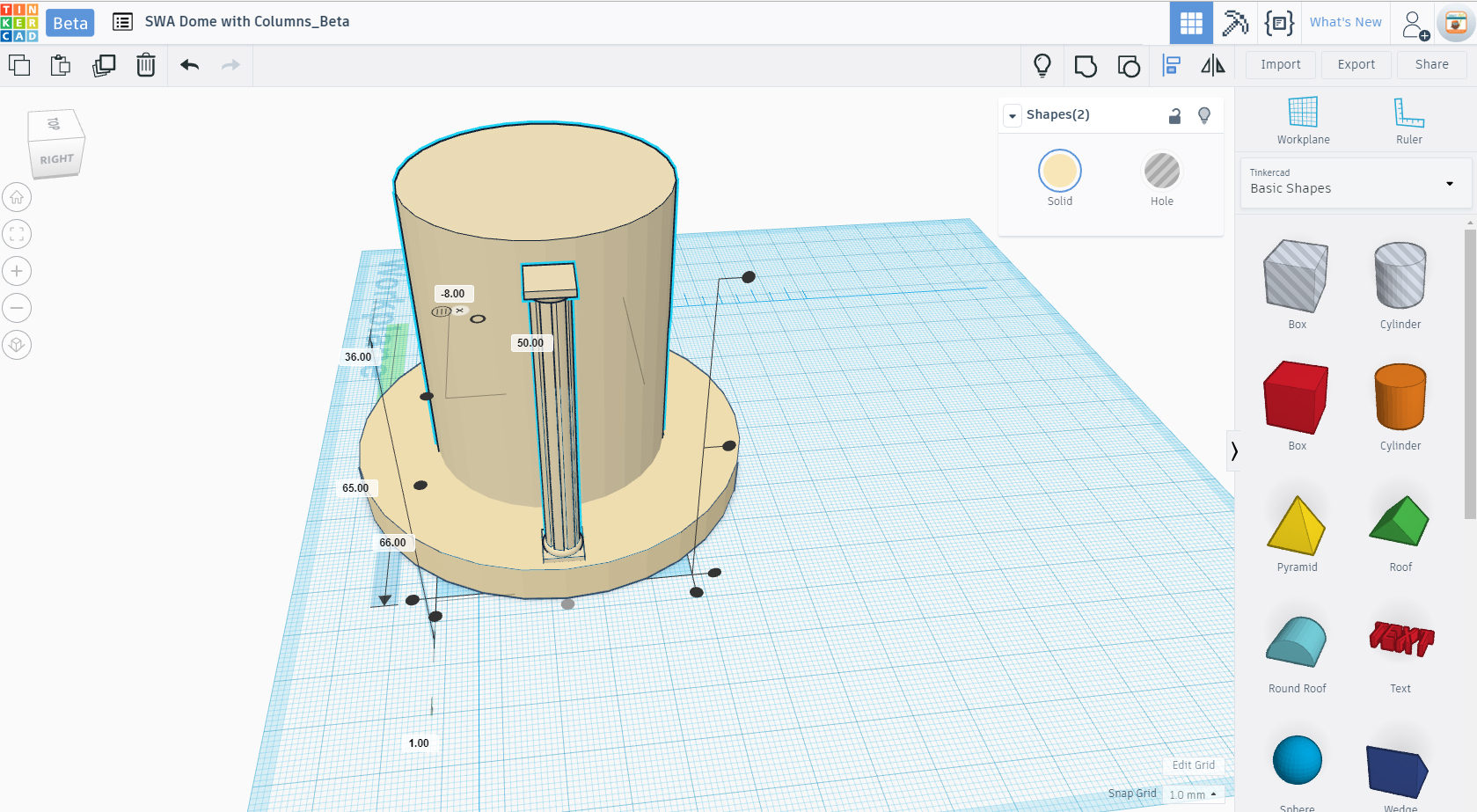Image resolution: width=1477 pixels, height=812 pixels.
Task: Open the Codeblocks braces icon
Action: (x=1279, y=23)
